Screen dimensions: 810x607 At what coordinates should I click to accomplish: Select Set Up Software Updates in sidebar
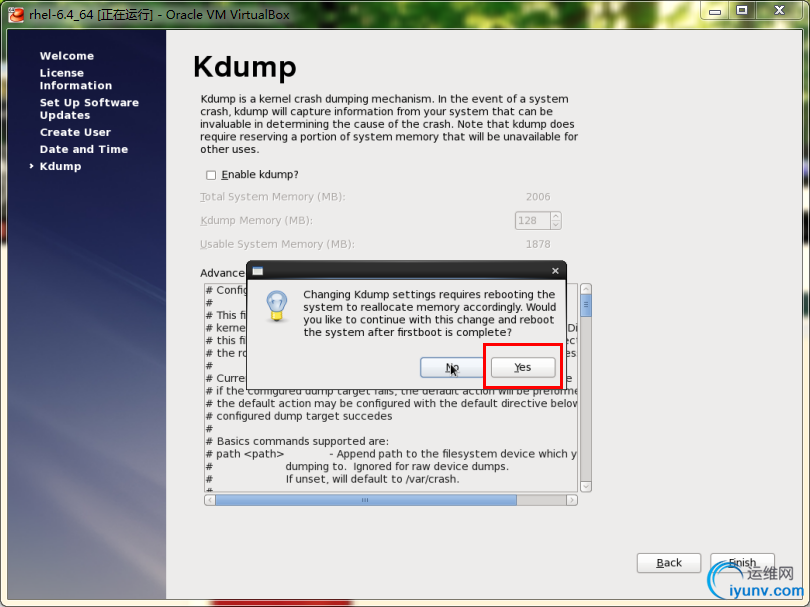pyautogui.click(x=89, y=108)
